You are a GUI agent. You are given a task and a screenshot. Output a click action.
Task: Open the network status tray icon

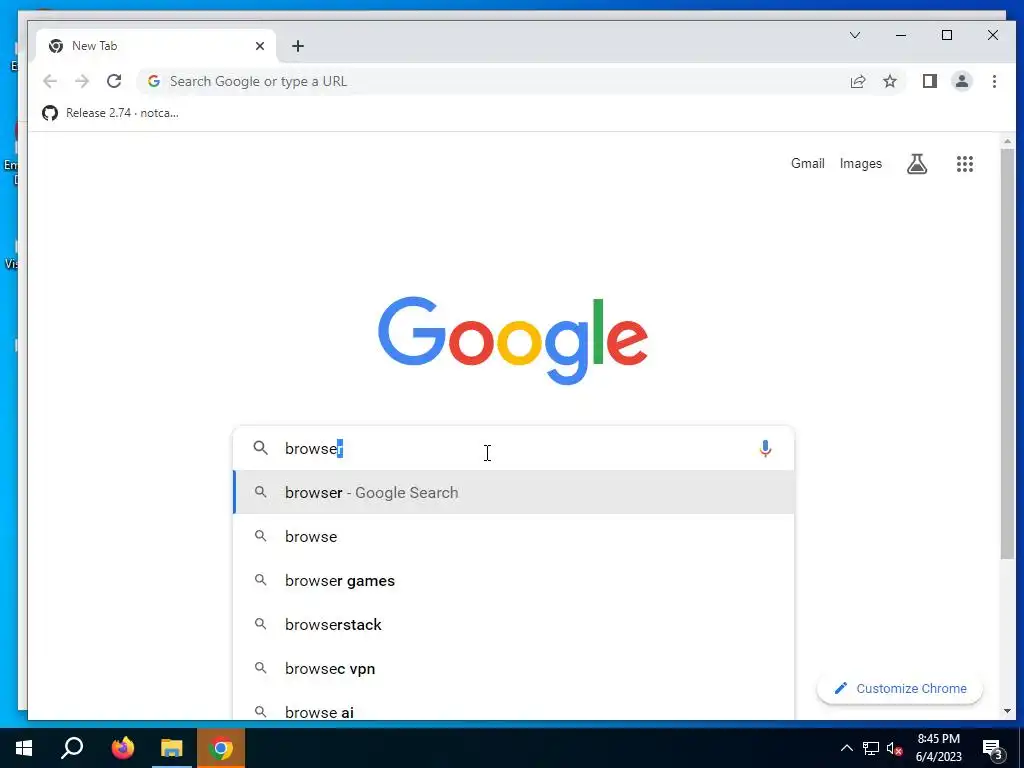pos(870,748)
